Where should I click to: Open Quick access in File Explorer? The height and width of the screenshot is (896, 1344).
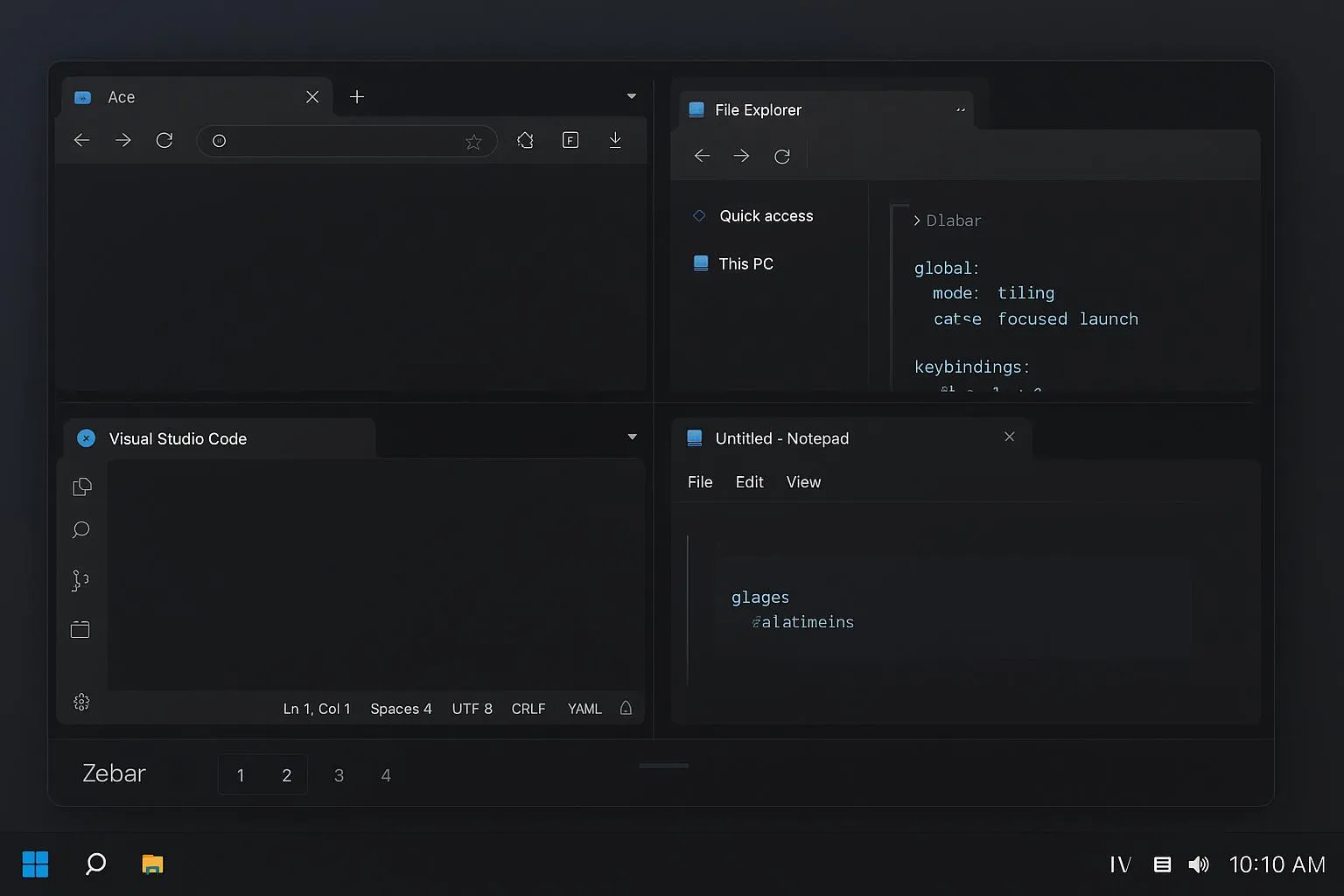coord(752,216)
